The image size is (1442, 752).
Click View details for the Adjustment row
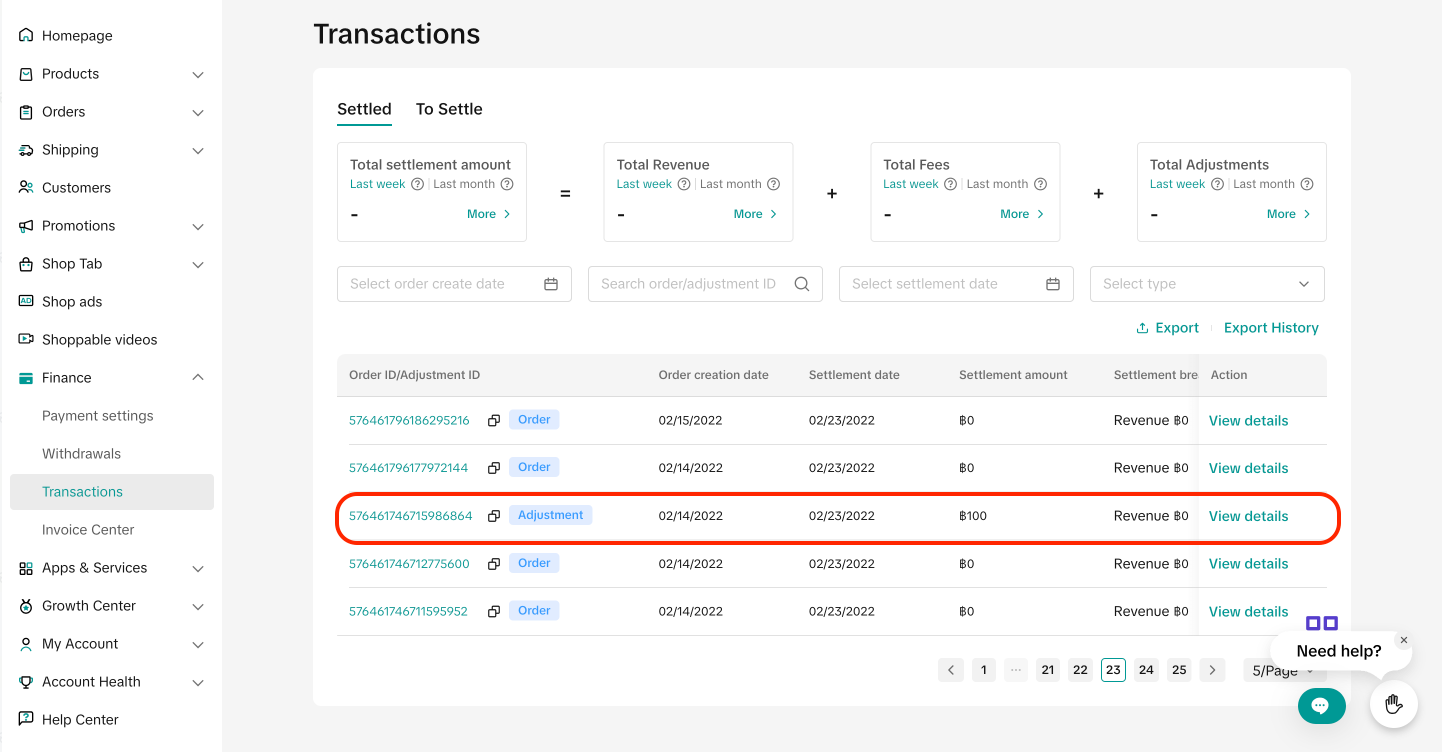tap(1248, 516)
